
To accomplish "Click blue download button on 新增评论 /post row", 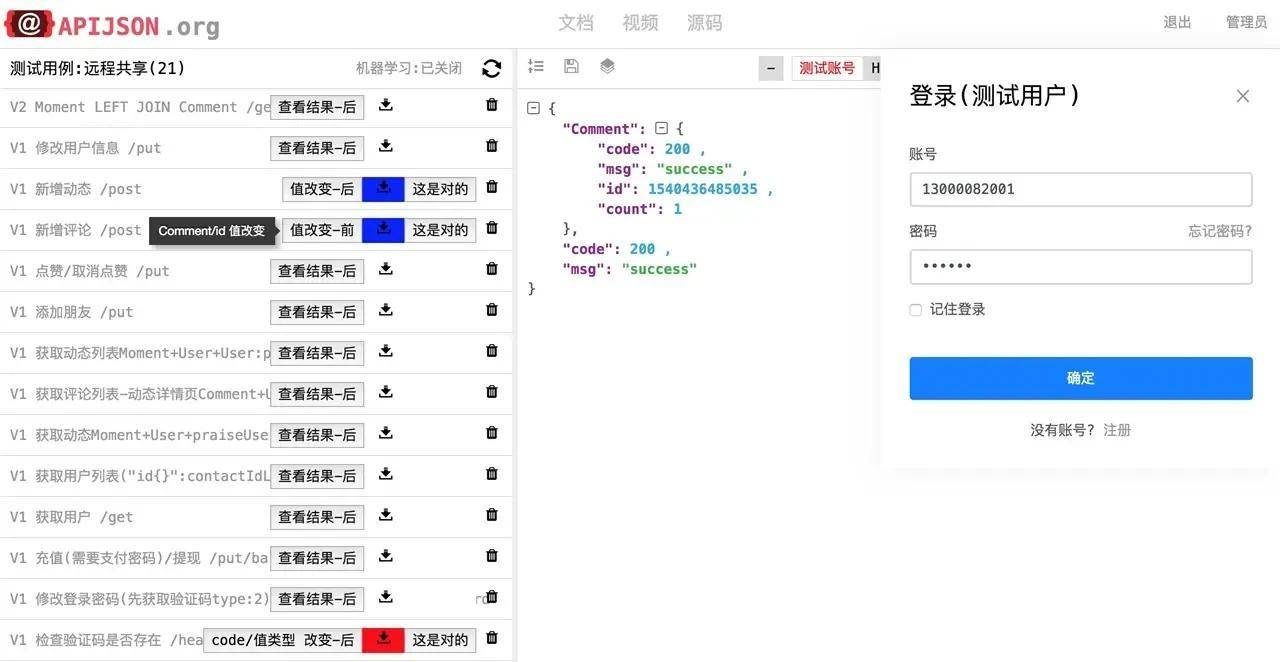I will (383, 229).
